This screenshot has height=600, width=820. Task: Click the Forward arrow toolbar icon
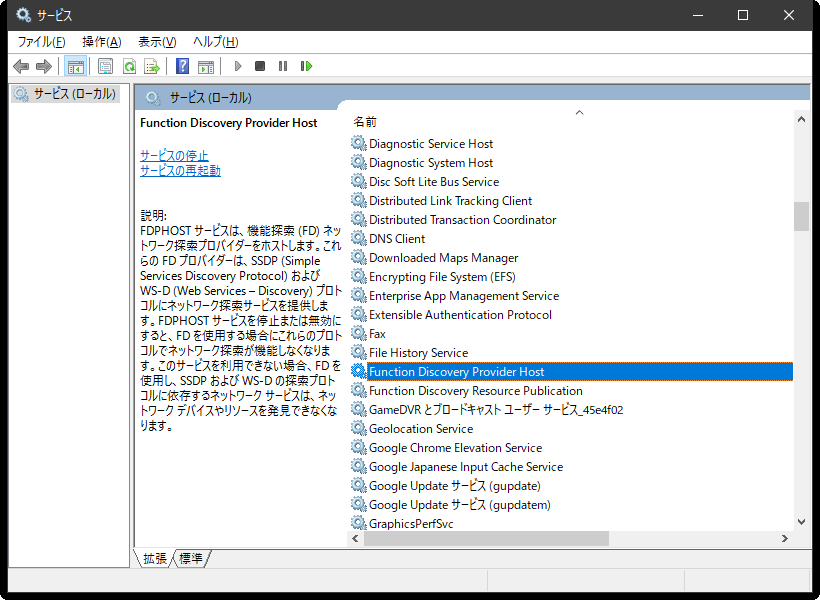[44, 66]
